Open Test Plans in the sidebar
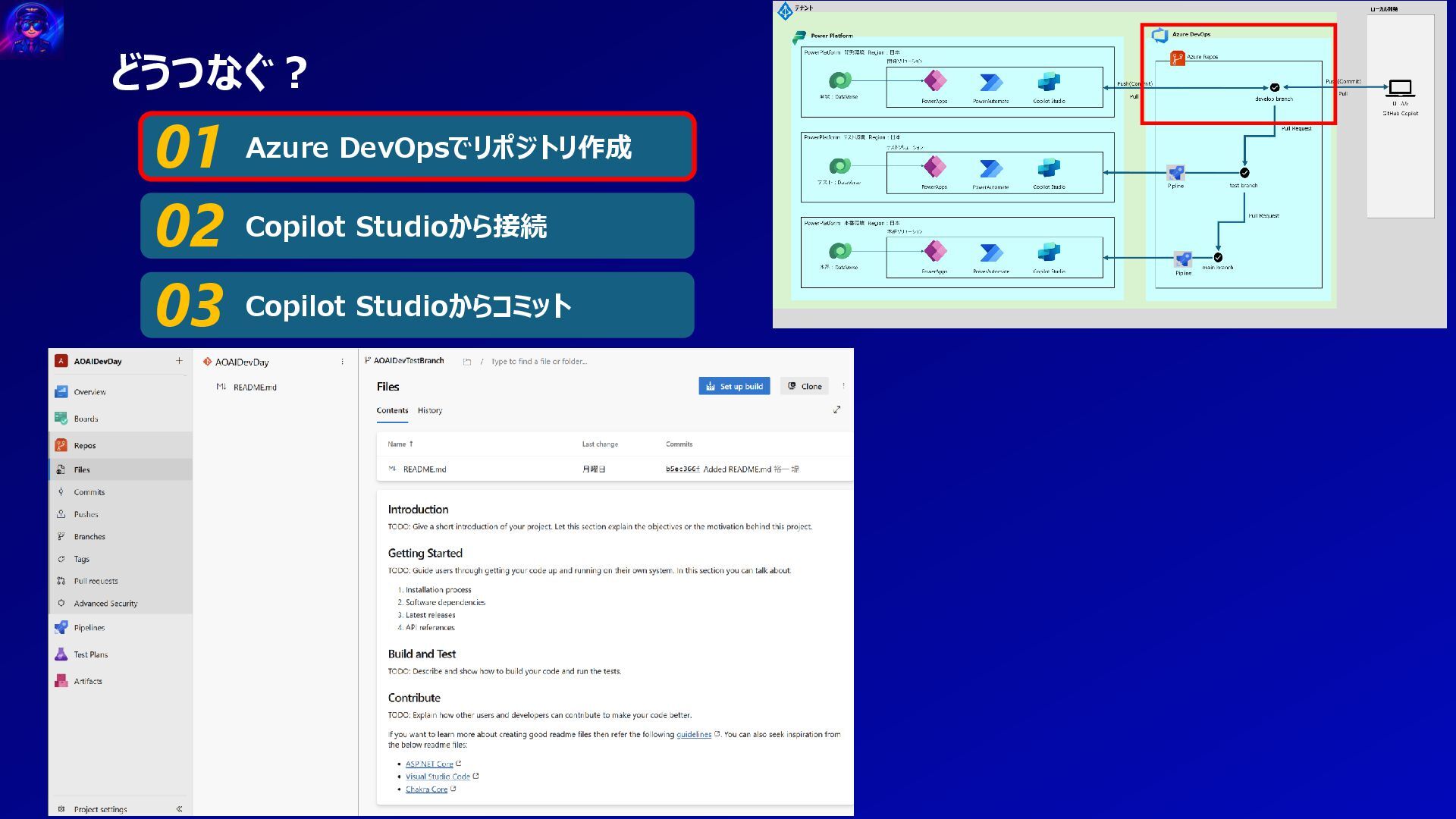This screenshot has height=819, width=1456. click(90, 654)
